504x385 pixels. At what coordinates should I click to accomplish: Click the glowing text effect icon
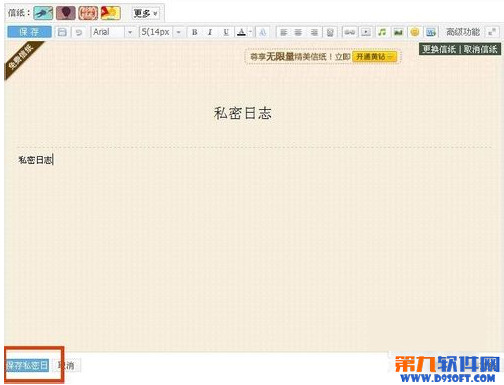tap(263, 32)
